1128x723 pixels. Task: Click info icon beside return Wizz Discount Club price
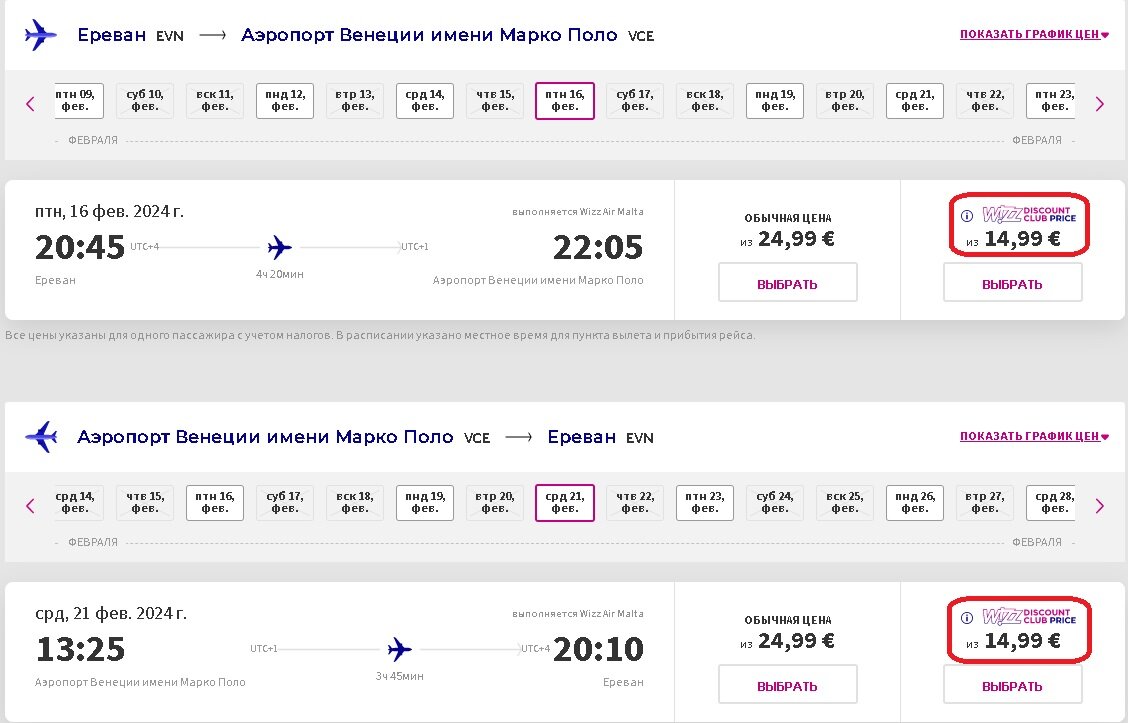coord(967,617)
